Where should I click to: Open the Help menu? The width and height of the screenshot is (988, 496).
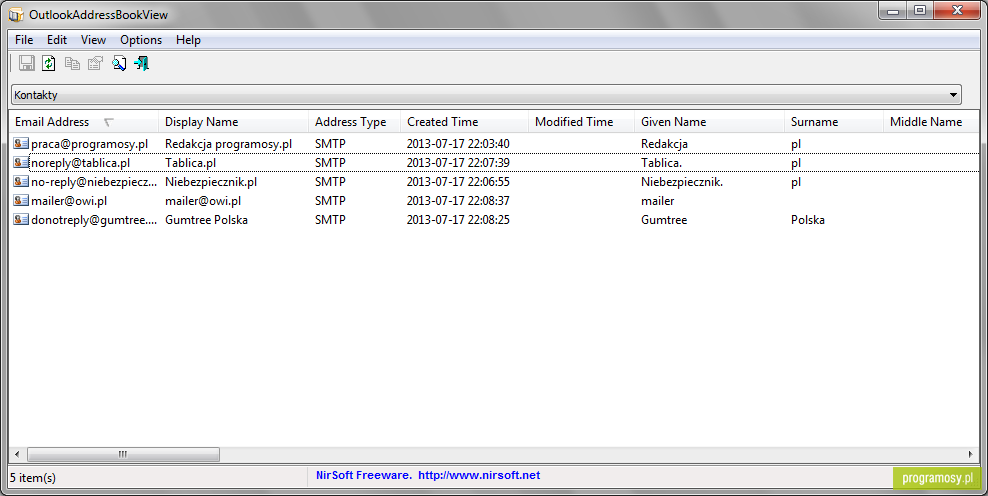pos(188,40)
